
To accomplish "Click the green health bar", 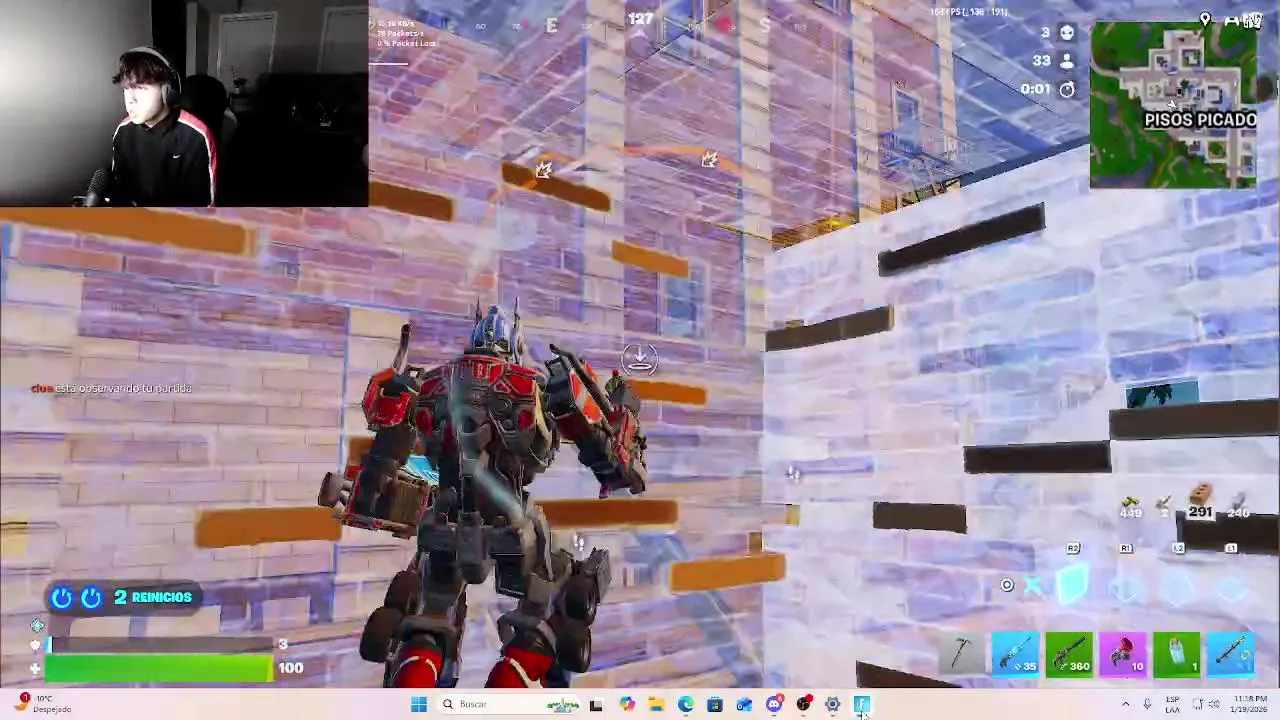I will pyautogui.click(x=158, y=668).
